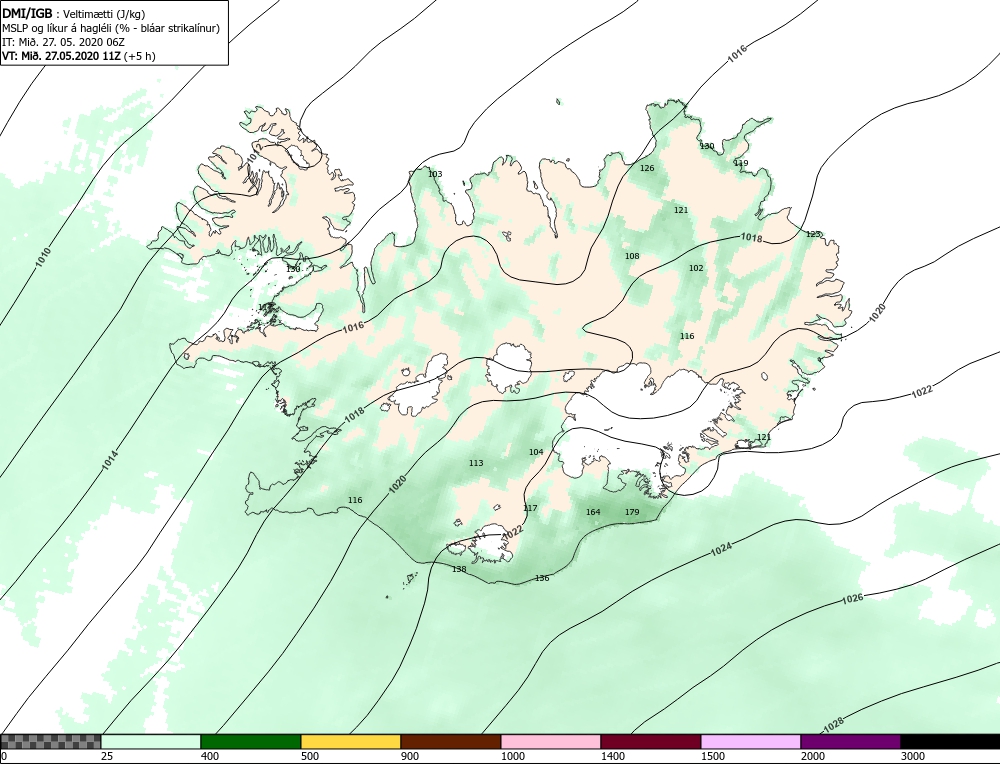Click the legend scale label 1400

(612, 756)
